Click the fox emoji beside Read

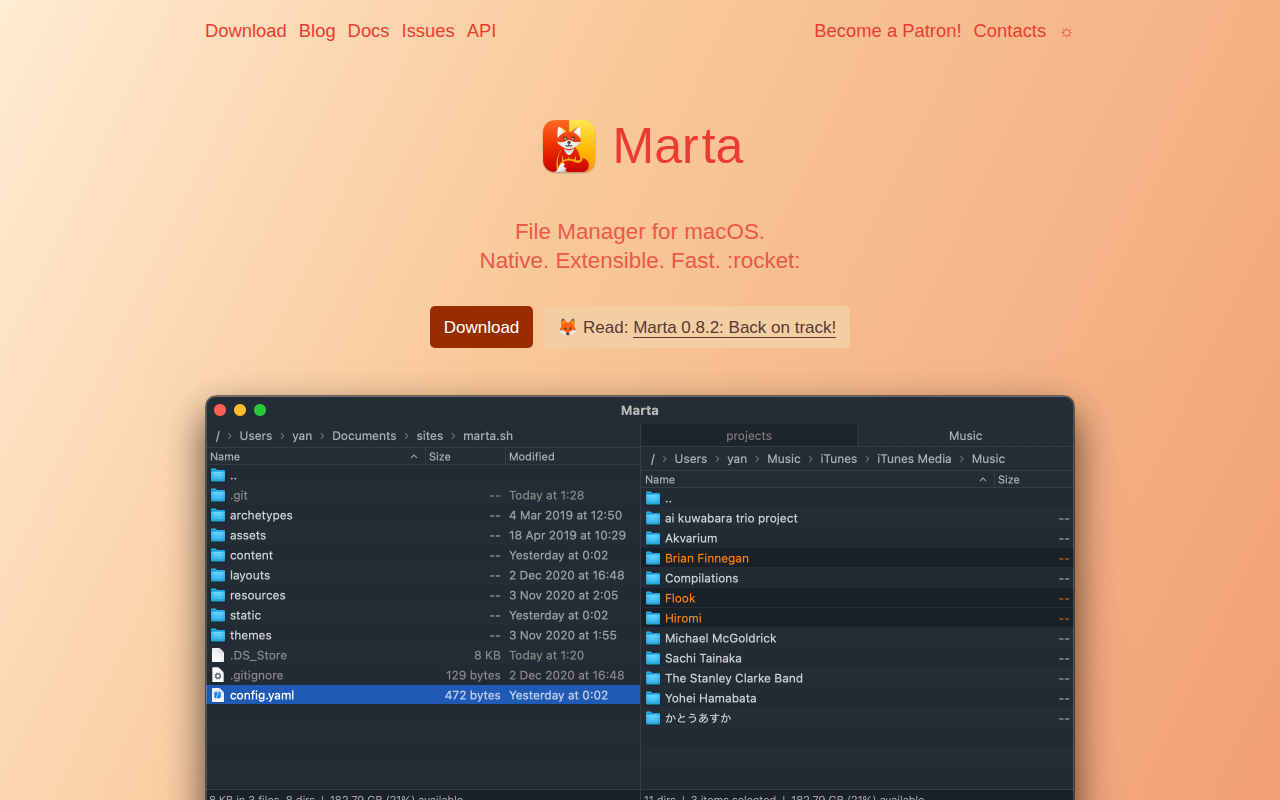[x=568, y=327]
